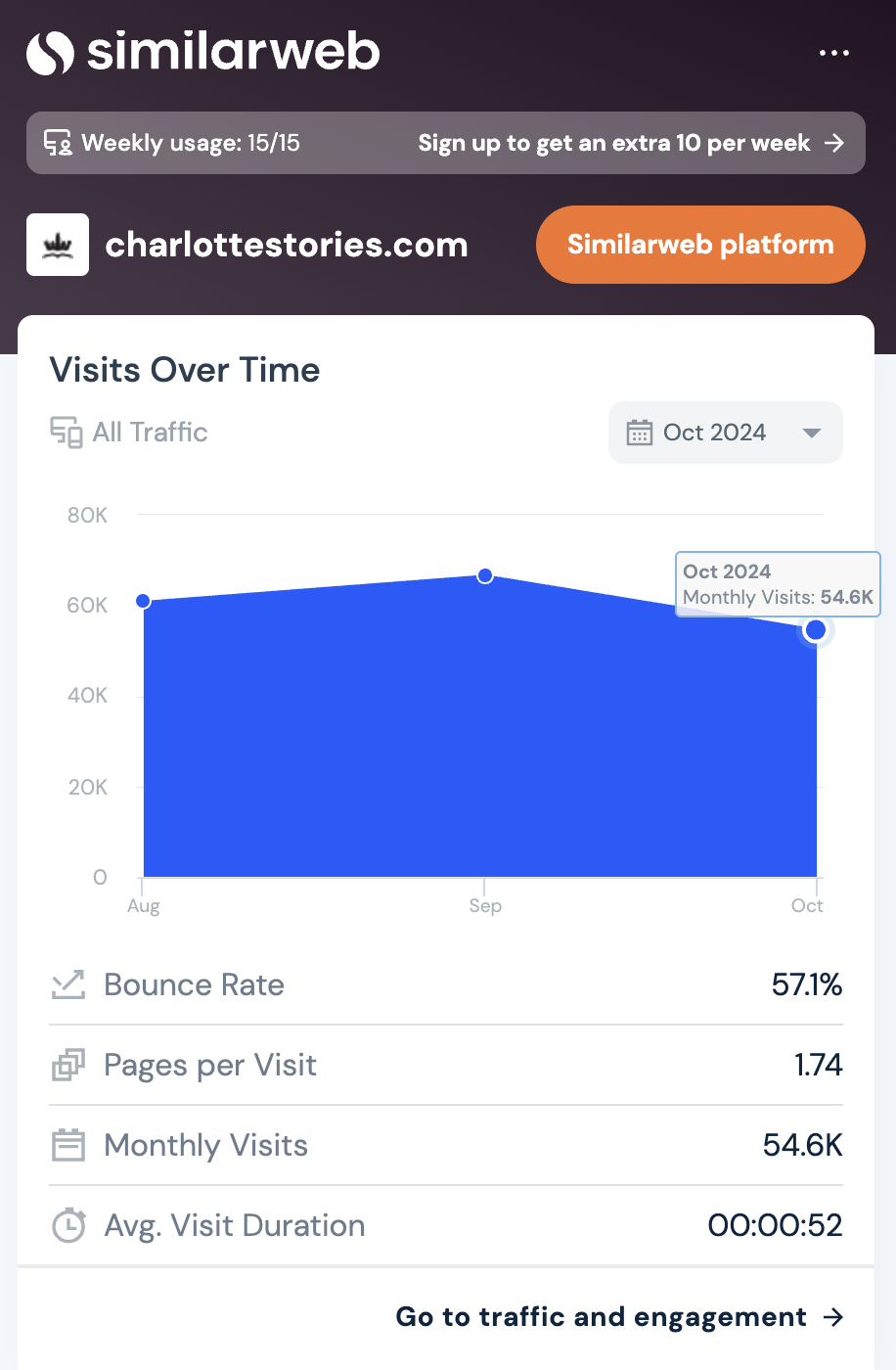Click the charlottestories.com site favicon
The height and width of the screenshot is (1370, 896).
click(x=58, y=245)
